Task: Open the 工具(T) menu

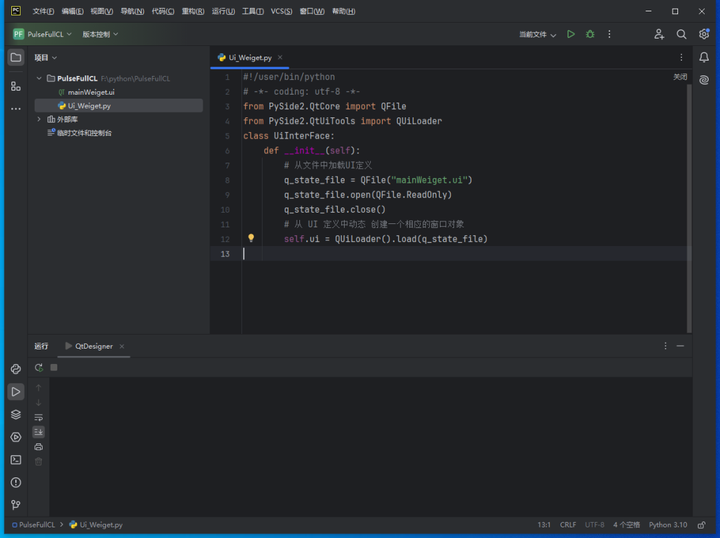Action: [x=253, y=11]
